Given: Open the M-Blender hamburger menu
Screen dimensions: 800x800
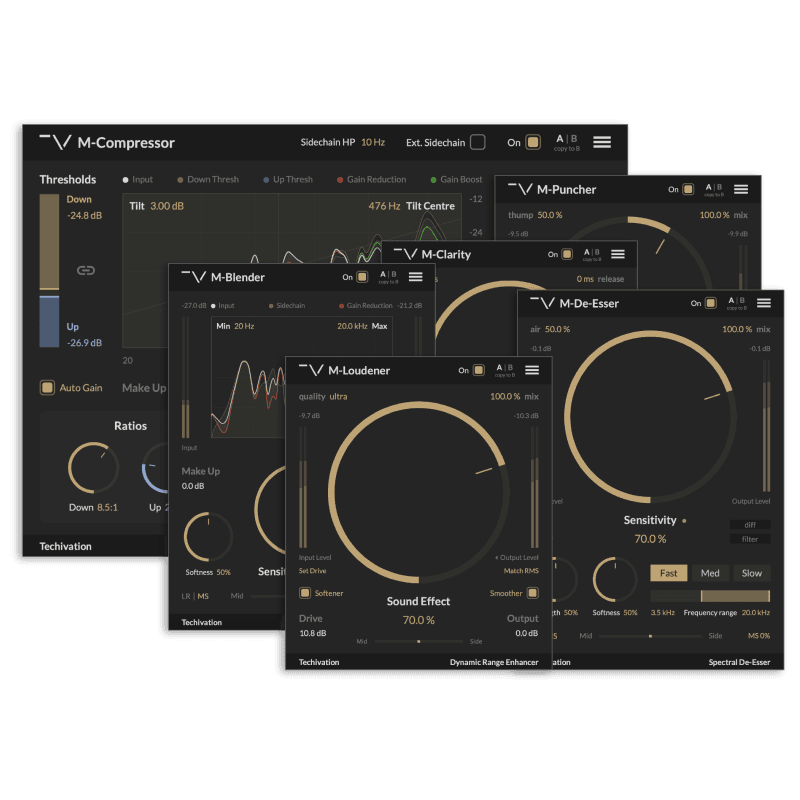Looking at the screenshot, I should [x=415, y=277].
